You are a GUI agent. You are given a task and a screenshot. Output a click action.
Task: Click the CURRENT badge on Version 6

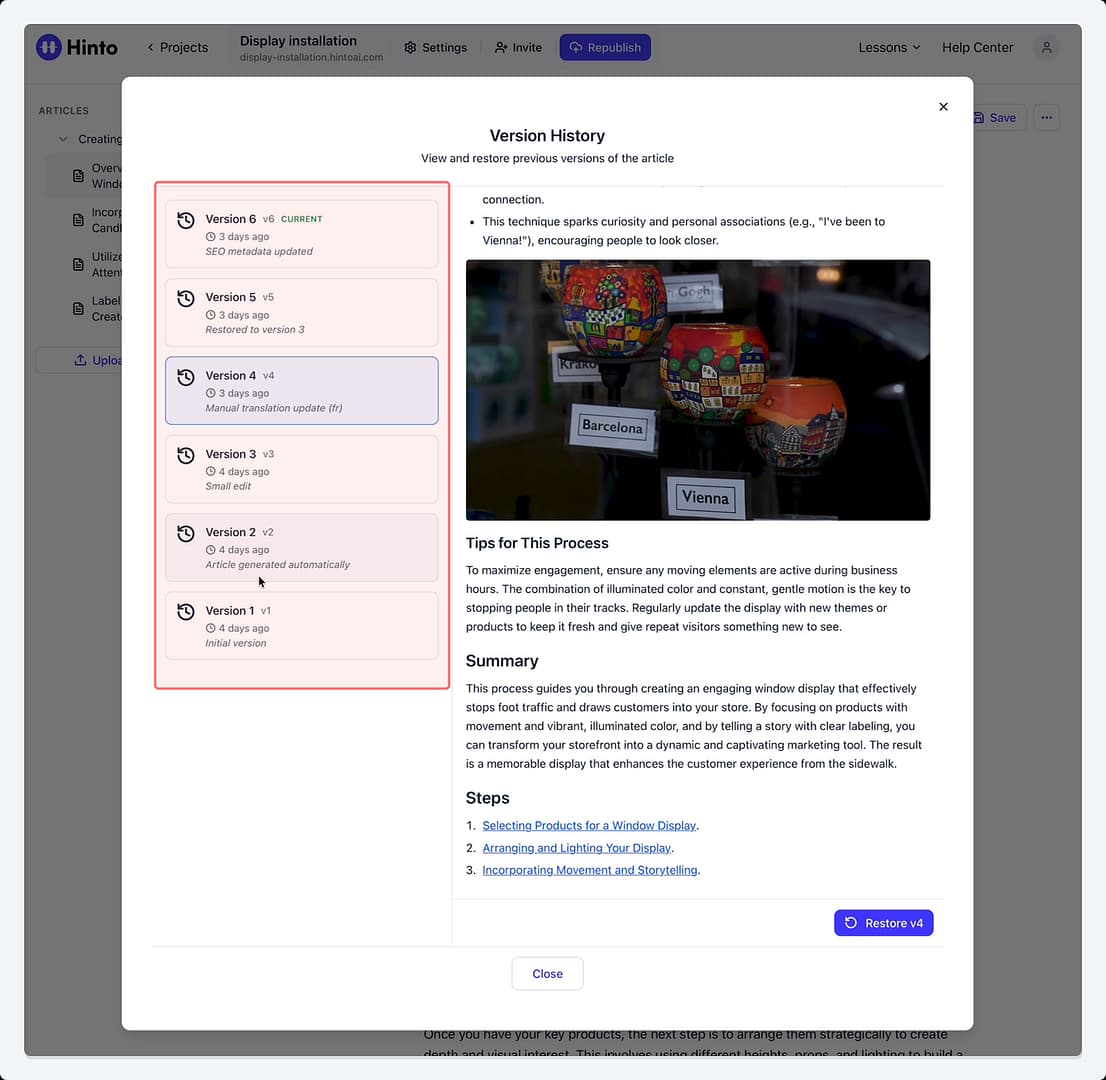click(x=301, y=219)
